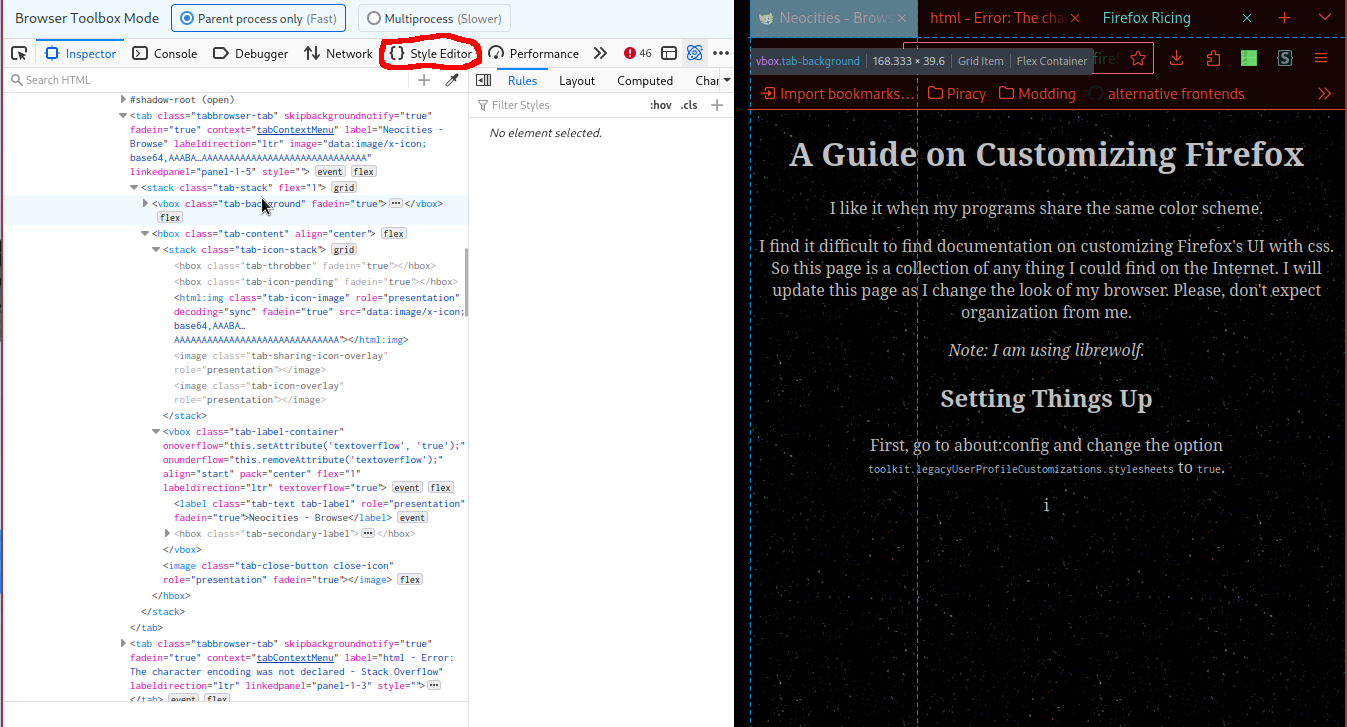The width and height of the screenshot is (1347, 727).
Task: Open the Piracy bookmarks folder
Action: [956, 93]
